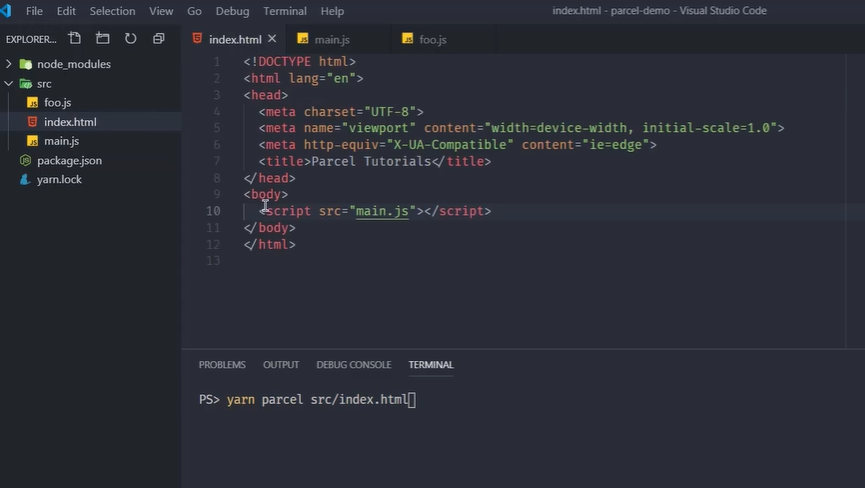Click the VS Code logo icon
Viewport: 865px width, 488px height.
9,11
